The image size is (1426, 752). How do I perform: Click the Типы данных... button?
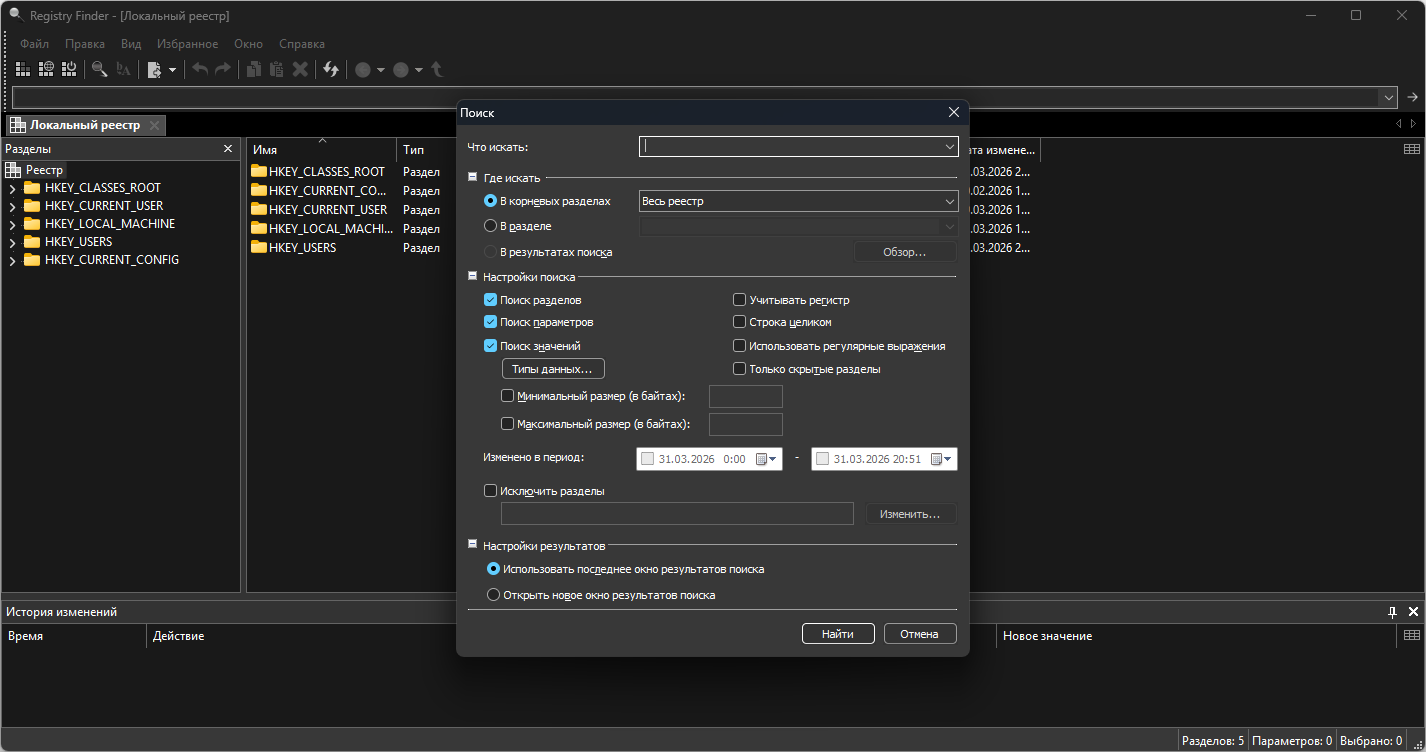[552, 369]
